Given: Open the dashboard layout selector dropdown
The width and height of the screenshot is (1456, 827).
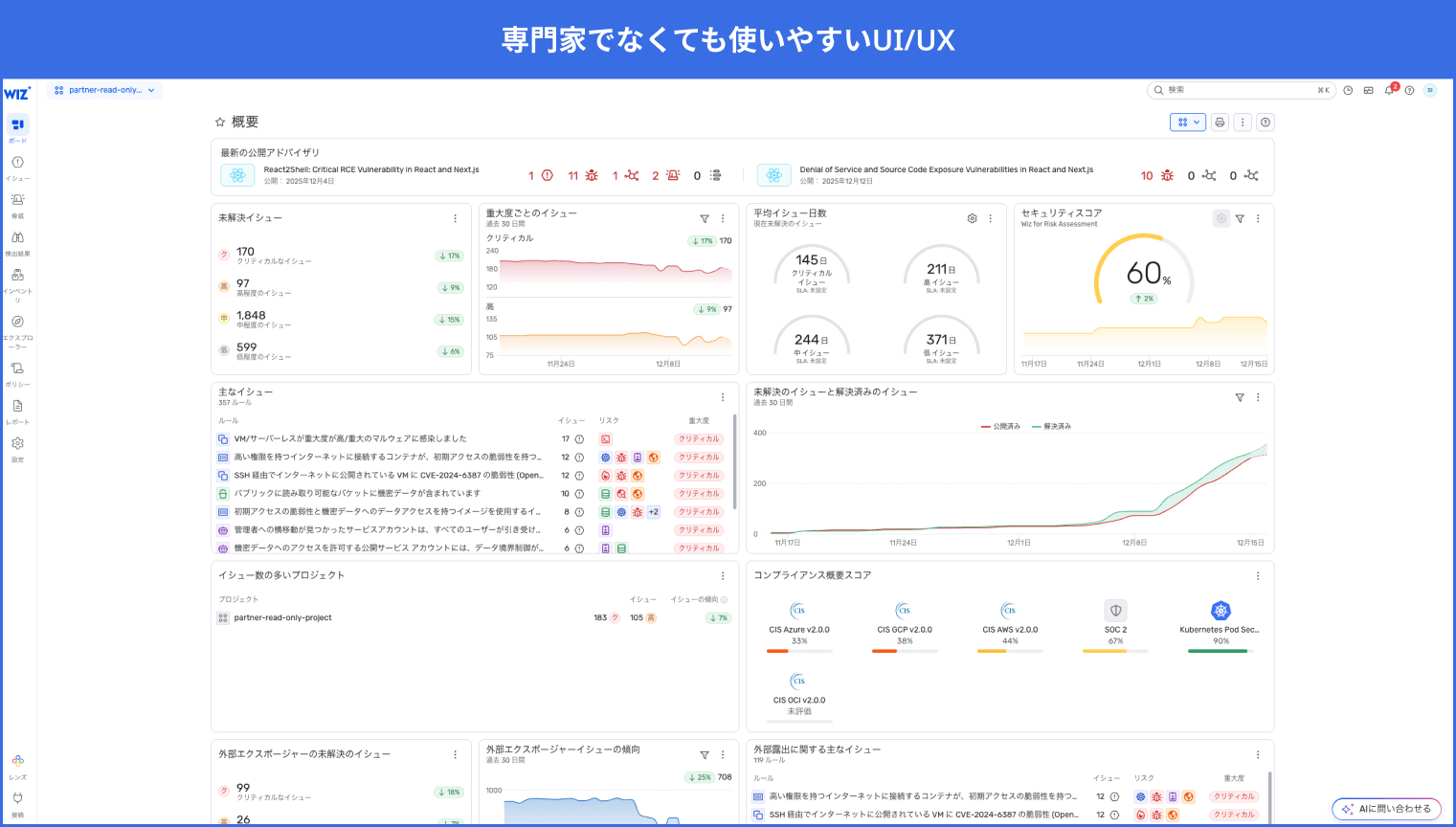Looking at the screenshot, I should [1187, 123].
